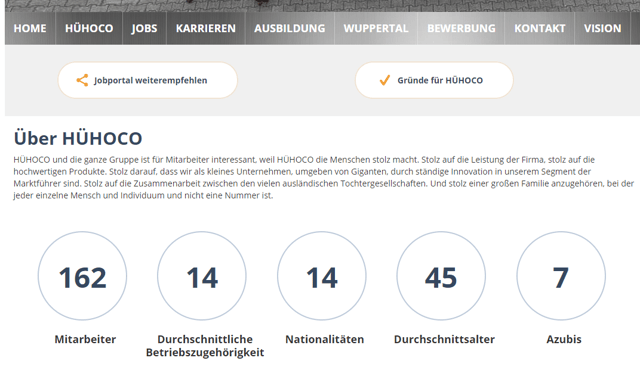Go to the KONTAKT page

pos(540,28)
